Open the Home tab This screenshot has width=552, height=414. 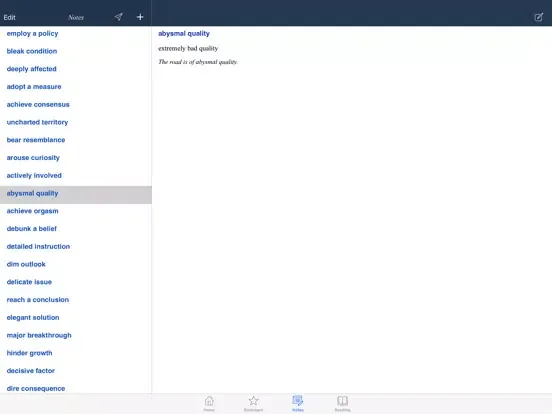tap(209, 403)
